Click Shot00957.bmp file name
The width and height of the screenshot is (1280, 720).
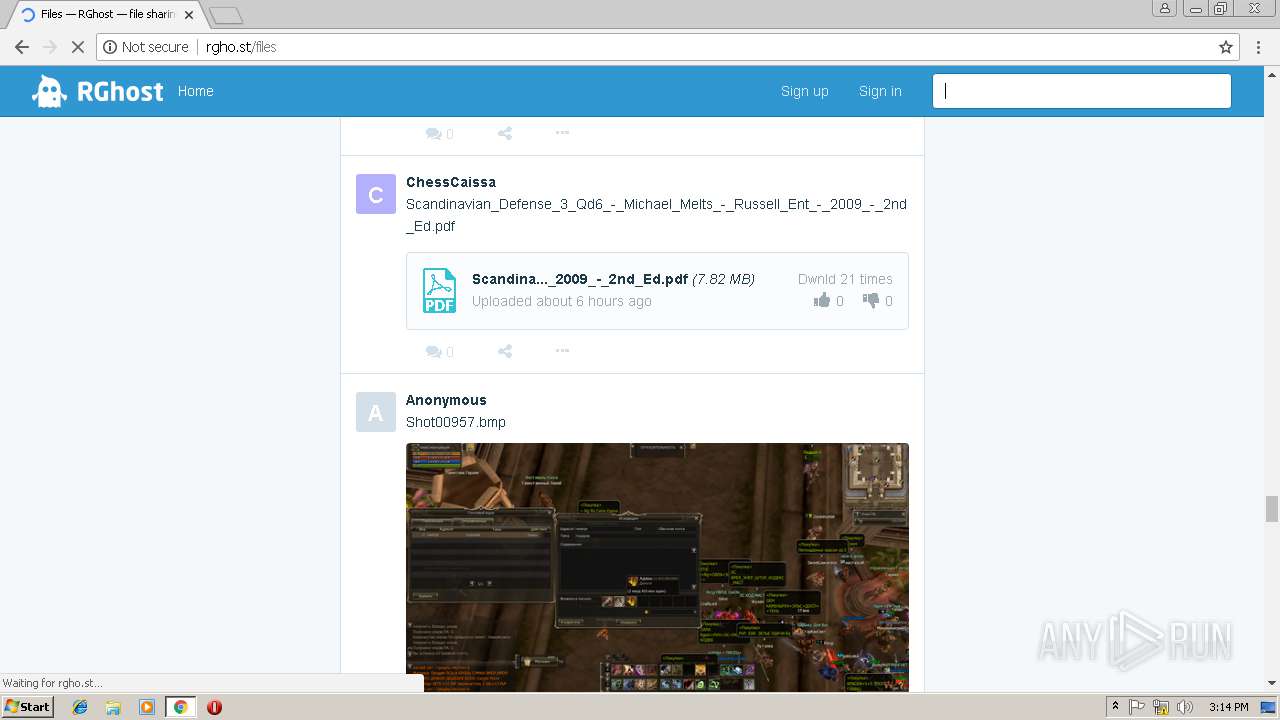[456, 422]
